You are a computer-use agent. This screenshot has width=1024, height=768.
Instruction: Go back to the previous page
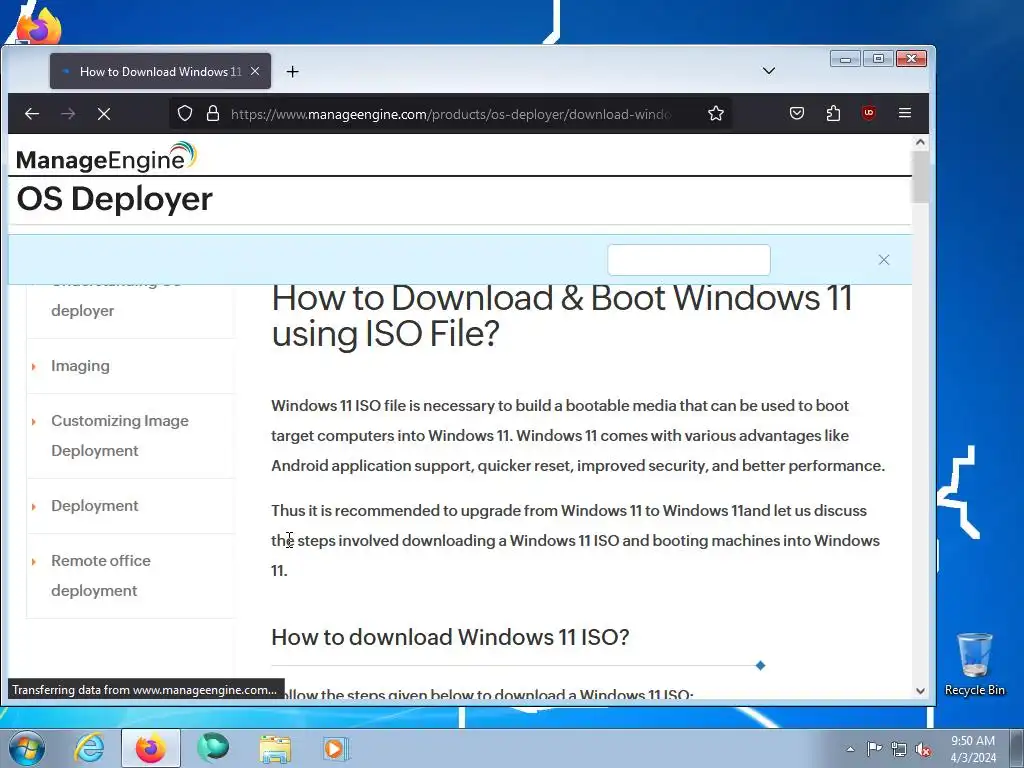31,114
